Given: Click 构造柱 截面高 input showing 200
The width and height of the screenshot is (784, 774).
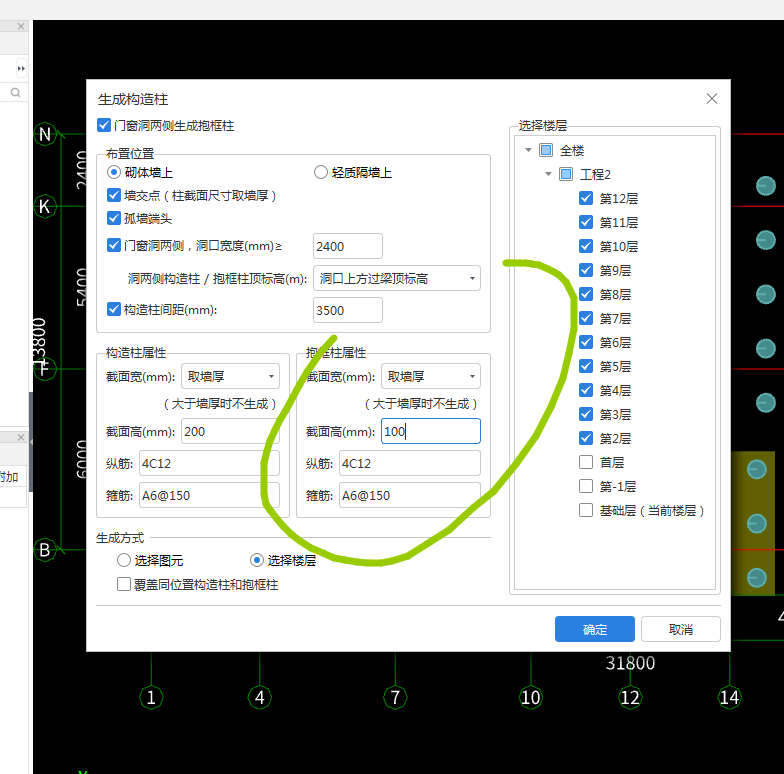Looking at the screenshot, I should coord(230,431).
